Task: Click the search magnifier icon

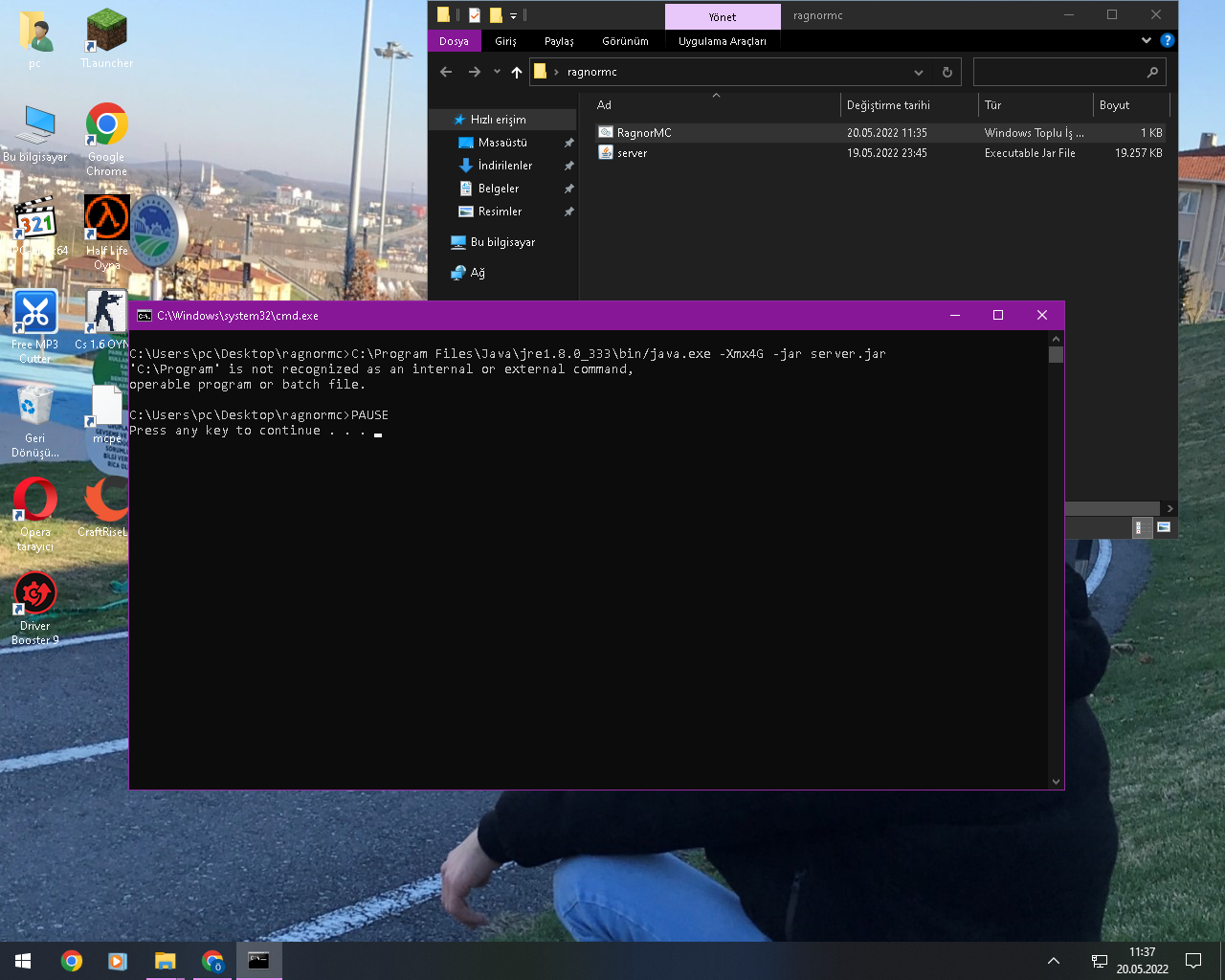Action: tap(1152, 72)
